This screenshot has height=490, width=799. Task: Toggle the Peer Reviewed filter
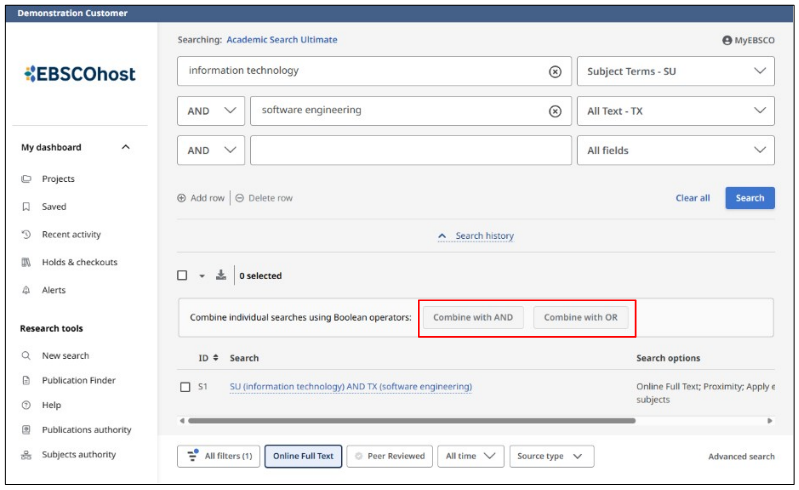[x=390, y=456]
